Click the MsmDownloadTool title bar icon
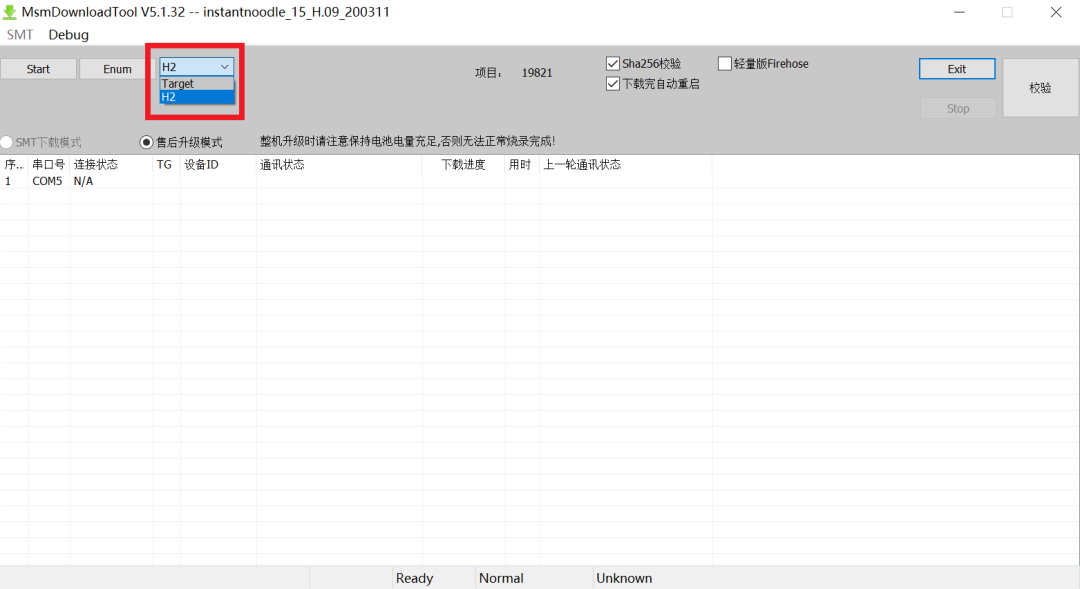Screen dimensions: 1080x589 click(10, 12)
